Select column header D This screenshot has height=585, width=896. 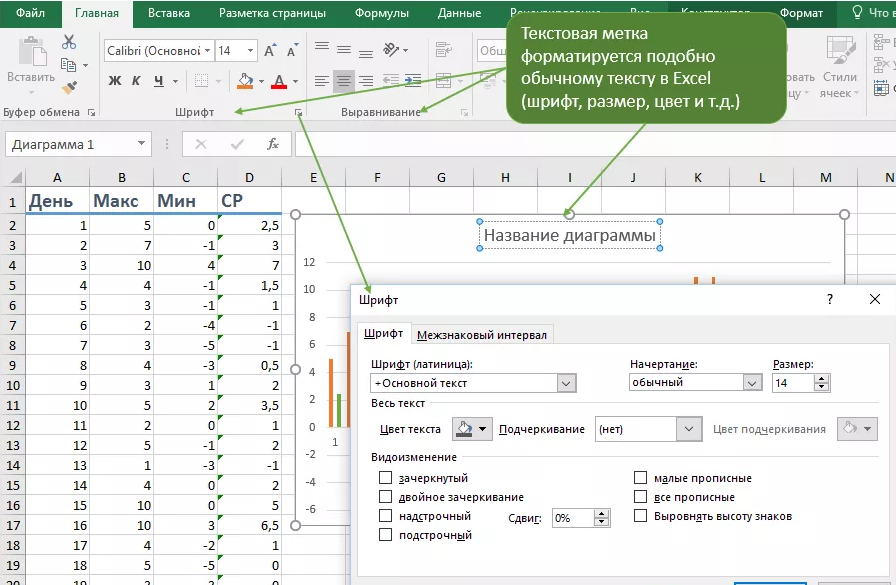point(249,178)
